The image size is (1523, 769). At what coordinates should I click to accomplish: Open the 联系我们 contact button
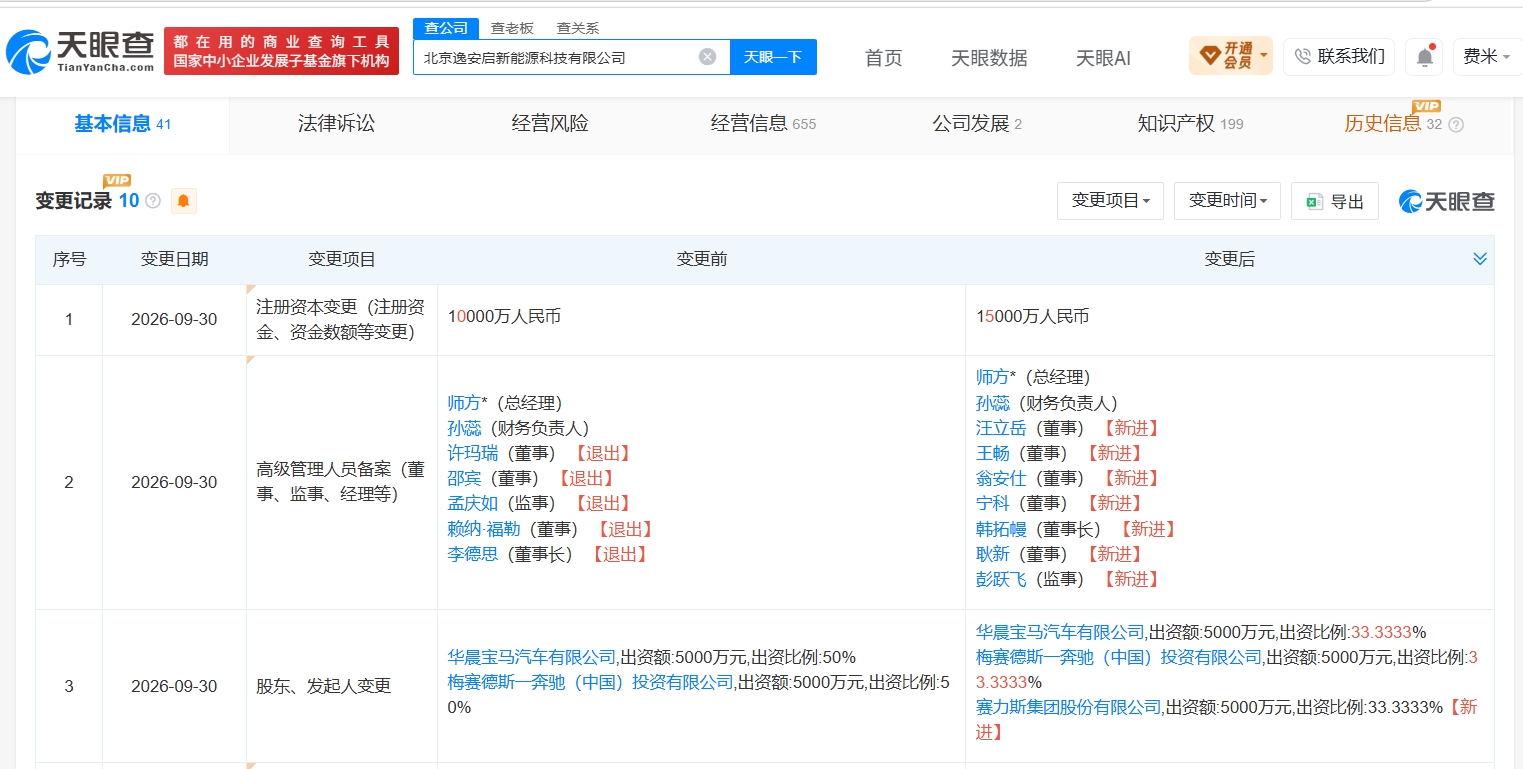pyautogui.click(x=1339, y=56)
